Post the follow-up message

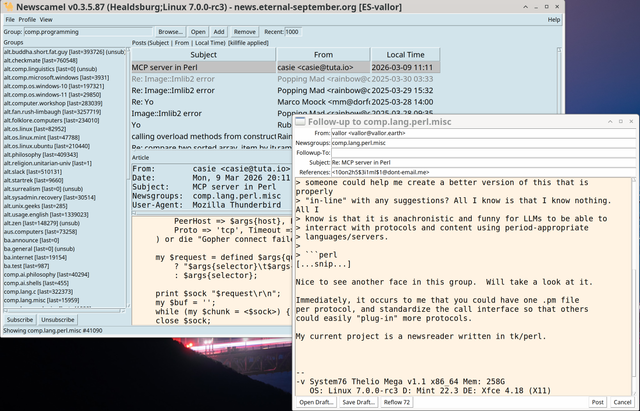pyautogui.click(x=598, y=402)
